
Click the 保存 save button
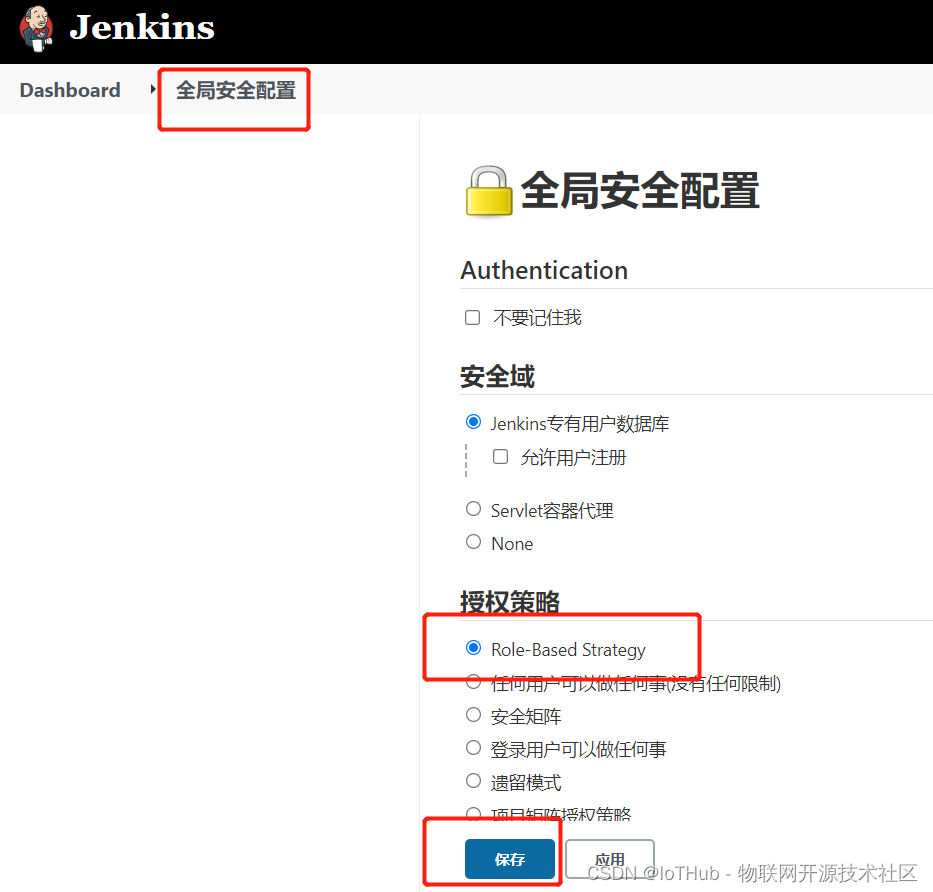[x=510, y=859]
